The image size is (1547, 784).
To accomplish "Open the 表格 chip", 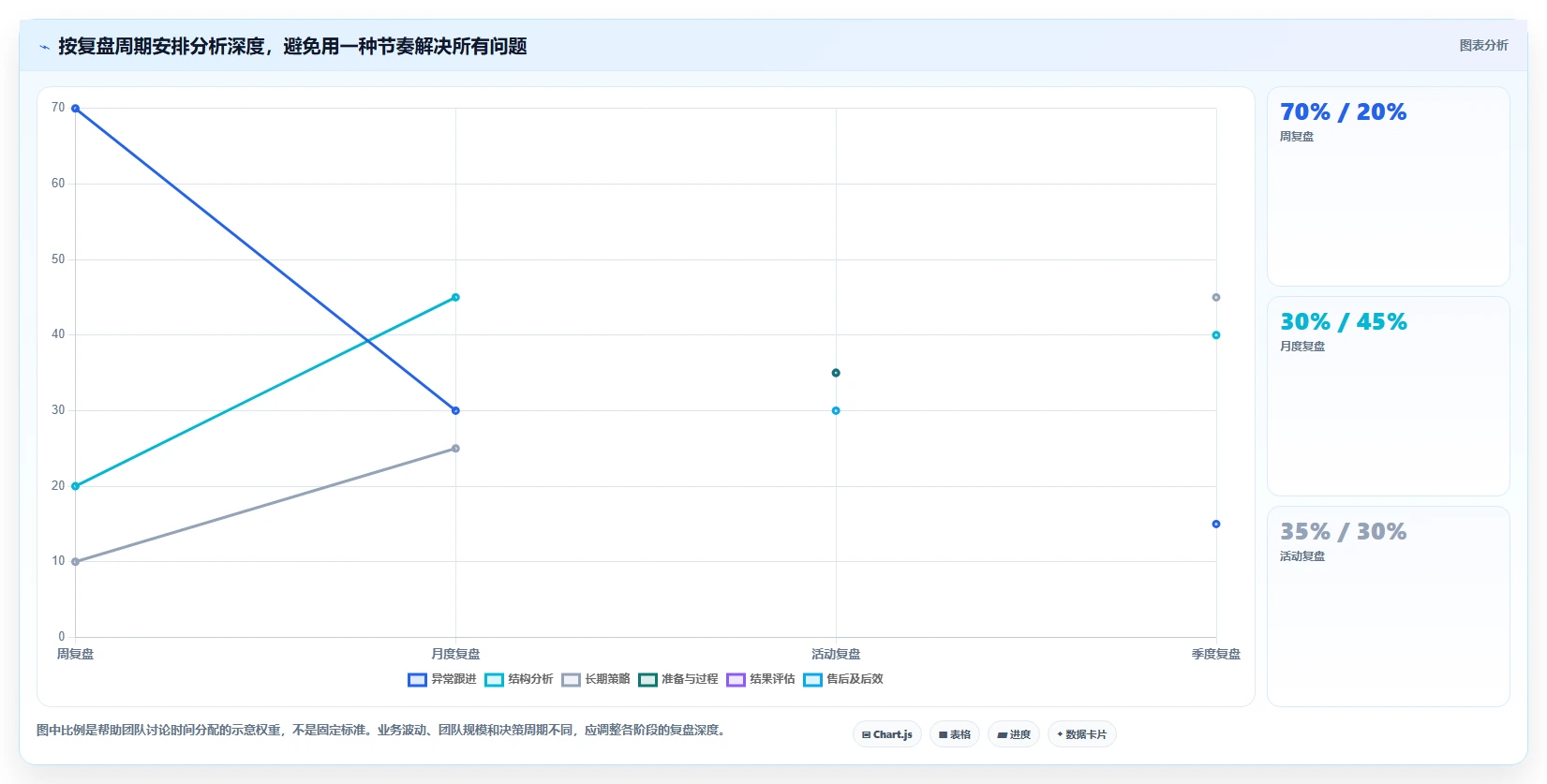I will [x=955, y=734].
